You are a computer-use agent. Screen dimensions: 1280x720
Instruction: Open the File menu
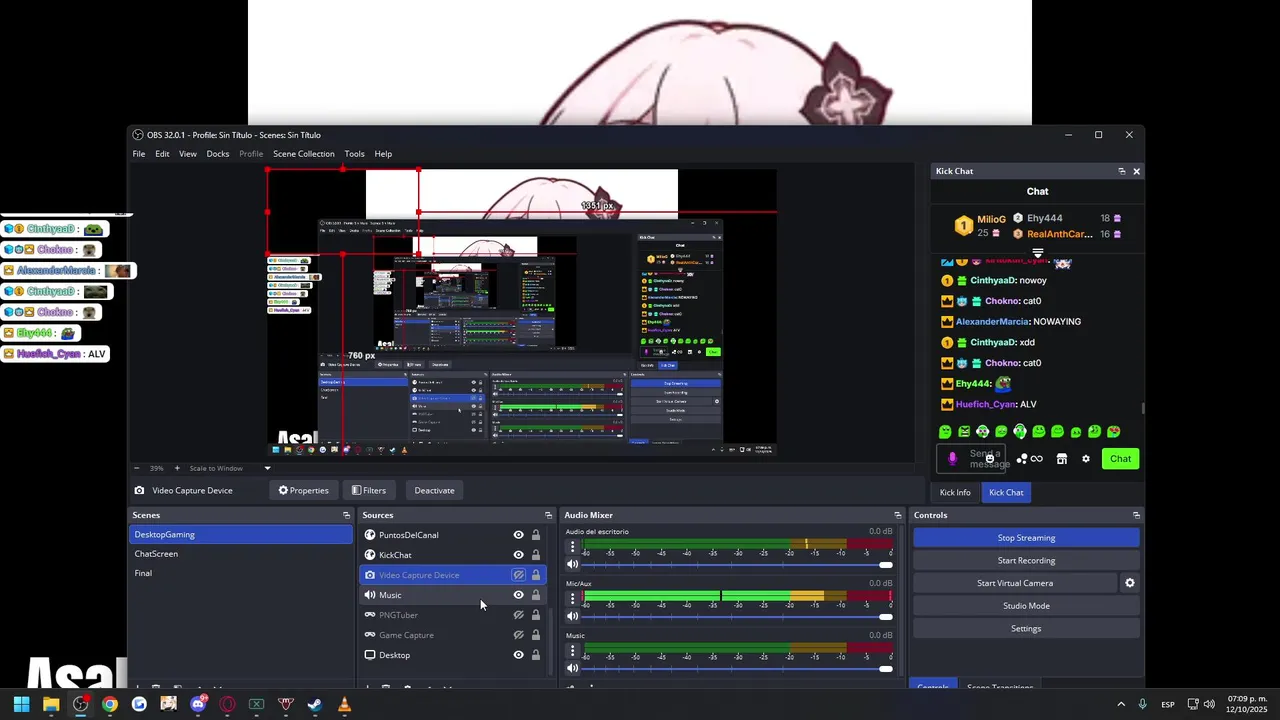tap(139, 154)
